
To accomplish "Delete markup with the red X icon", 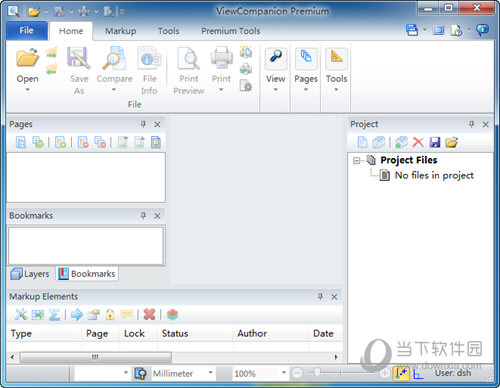I will (149, 314).
